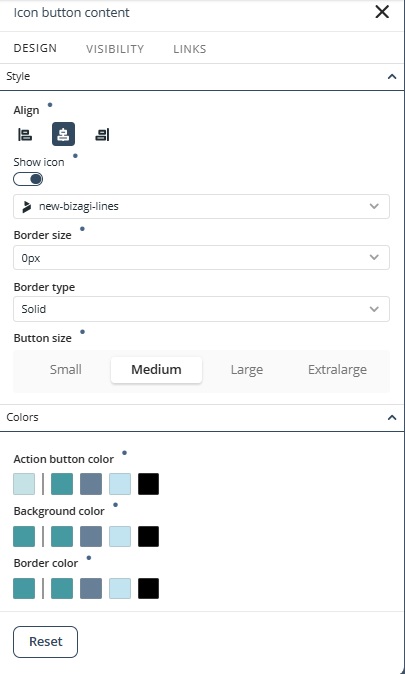The width and height of the screenshot is (405, 674).
Task: Select the align center icon
Action: [63, 134]
